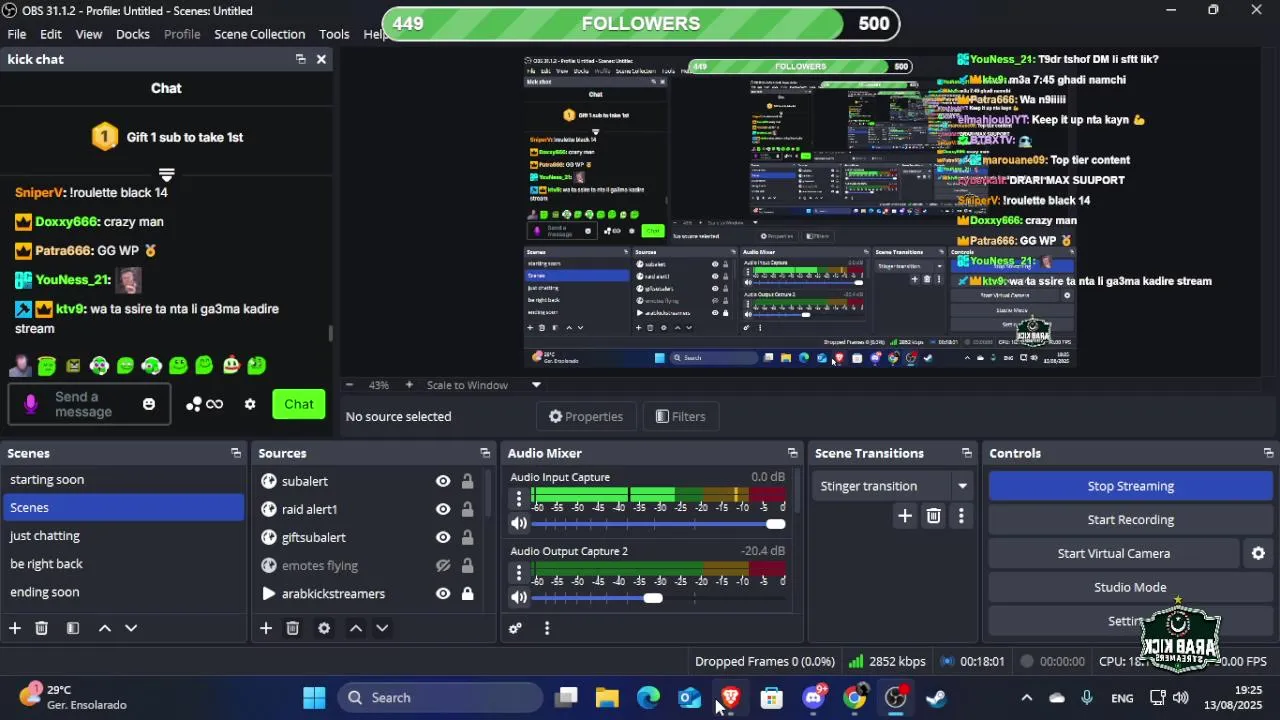Click the purple microphone icon in chat
Screen dimensions: 1280x720
[31, 404]
